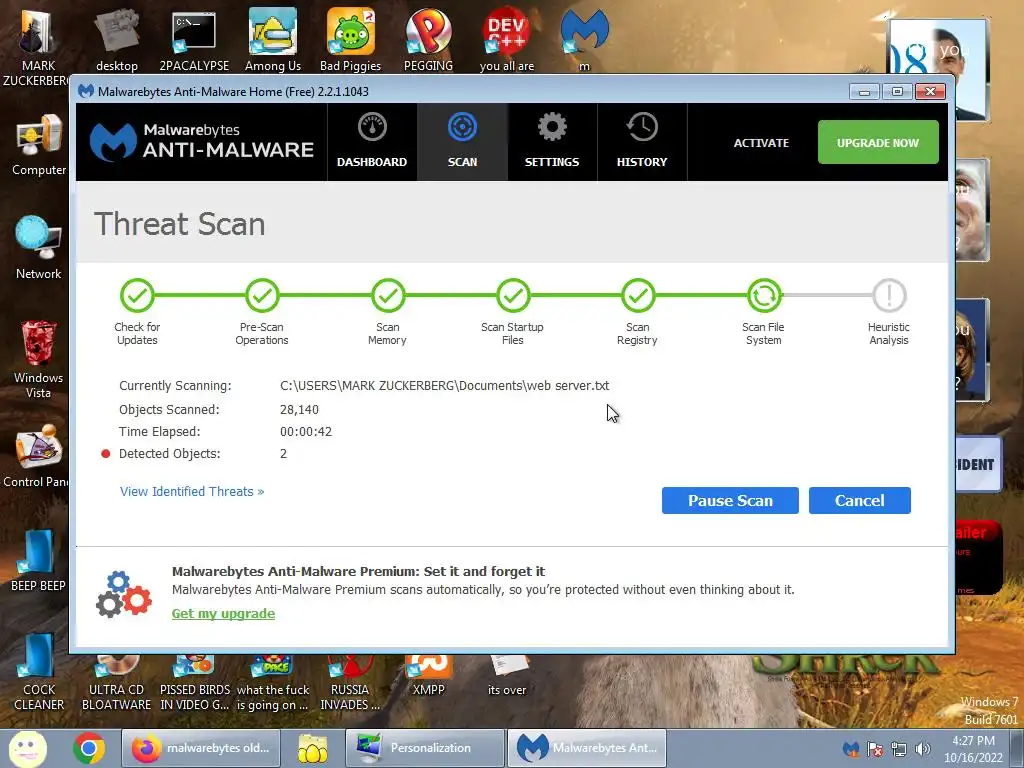
Task: Select the BEEP BEEP desktop shortcut
Action: 38,560
